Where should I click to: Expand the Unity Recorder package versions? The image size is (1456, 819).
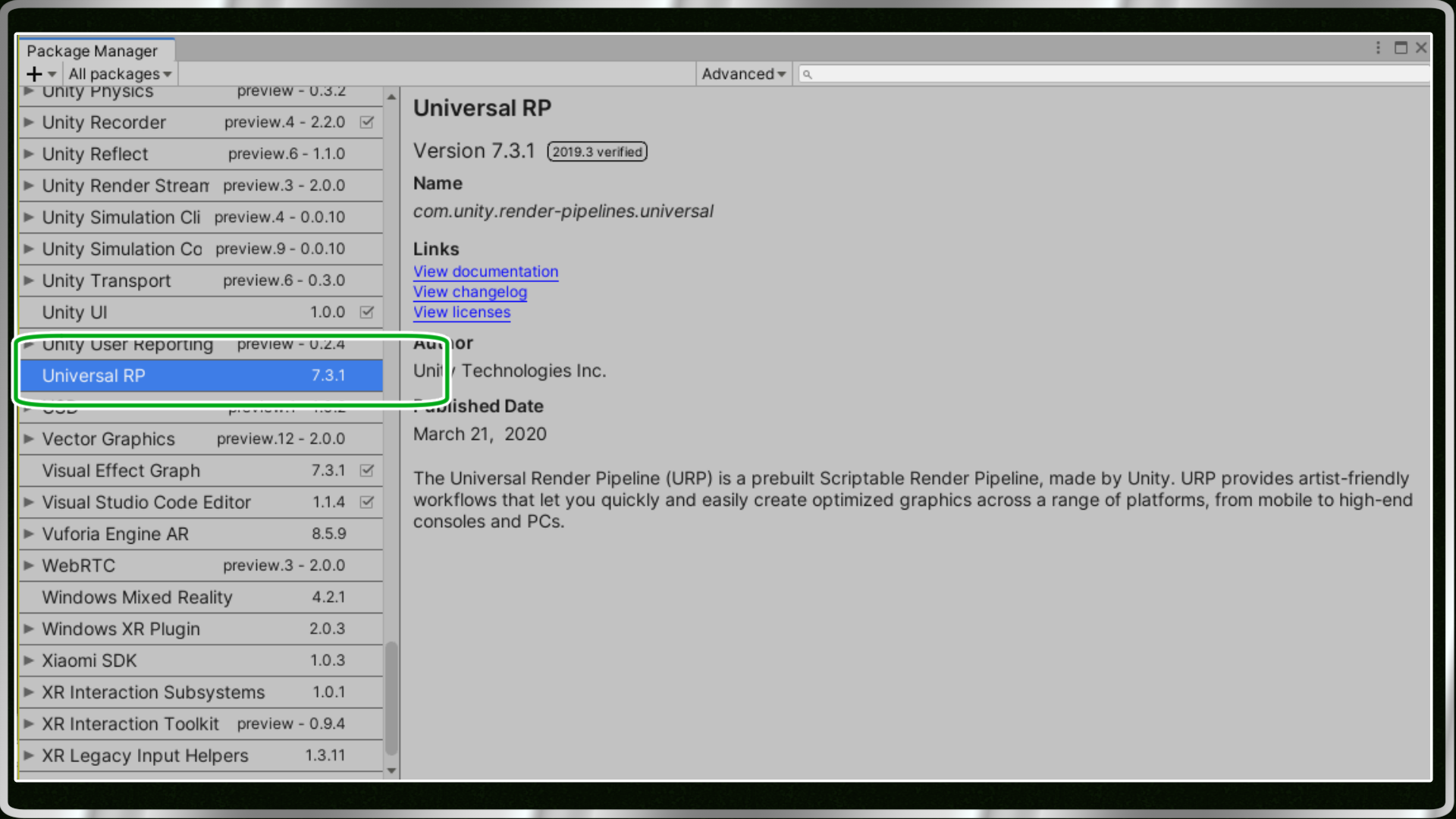click(x=28, y=122)
